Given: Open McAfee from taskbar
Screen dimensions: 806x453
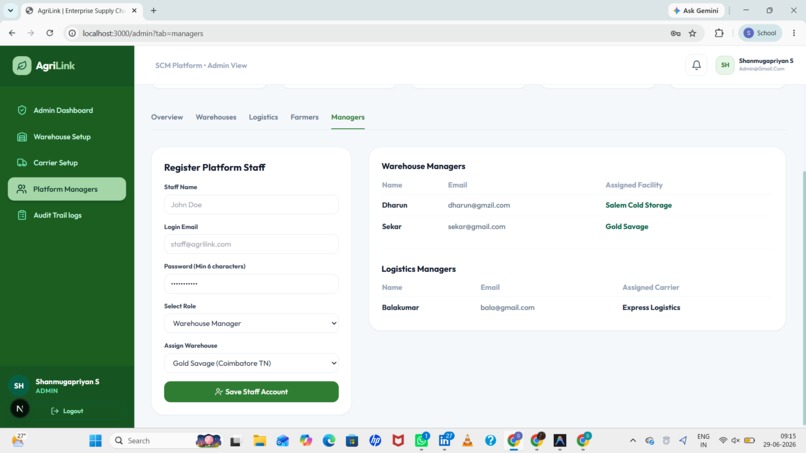Looking at the screenshot, I should 398,441.
